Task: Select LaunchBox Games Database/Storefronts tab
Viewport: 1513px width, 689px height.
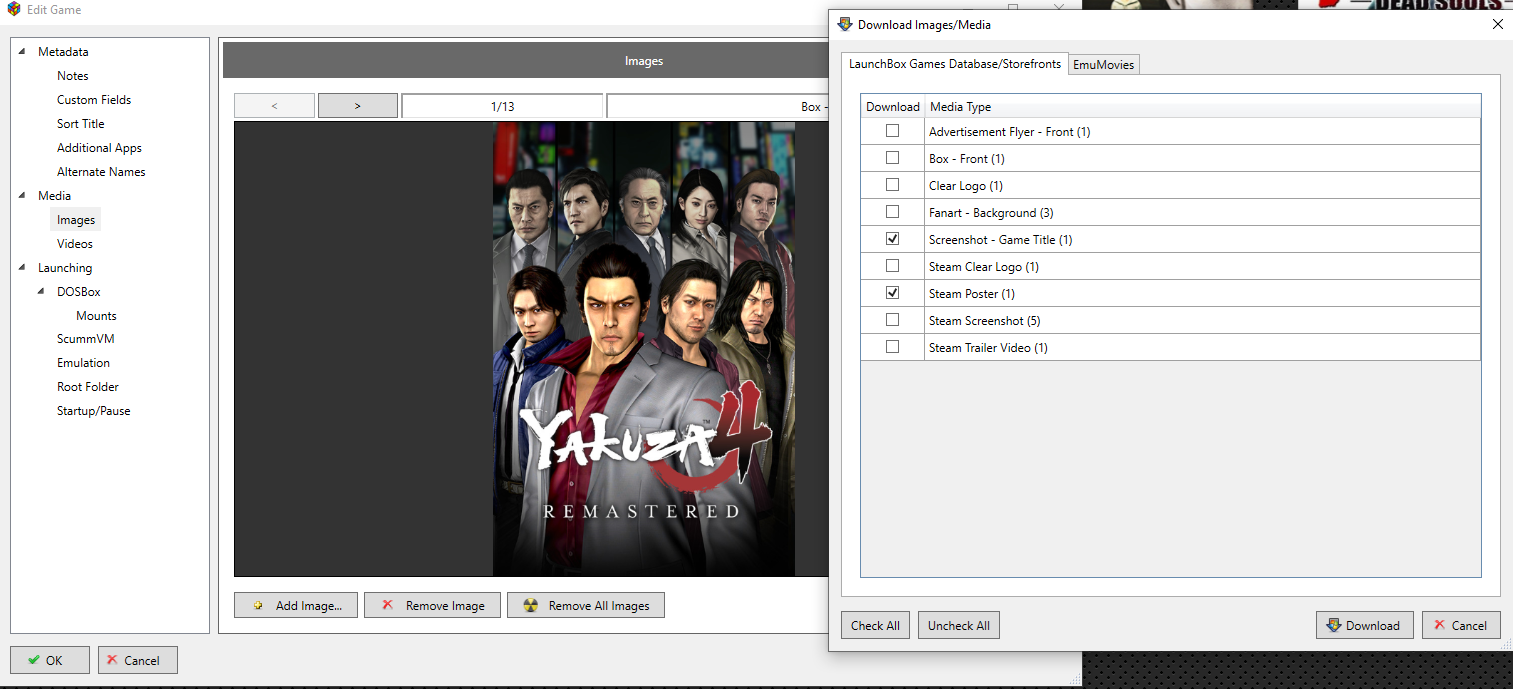Action: 955,63
